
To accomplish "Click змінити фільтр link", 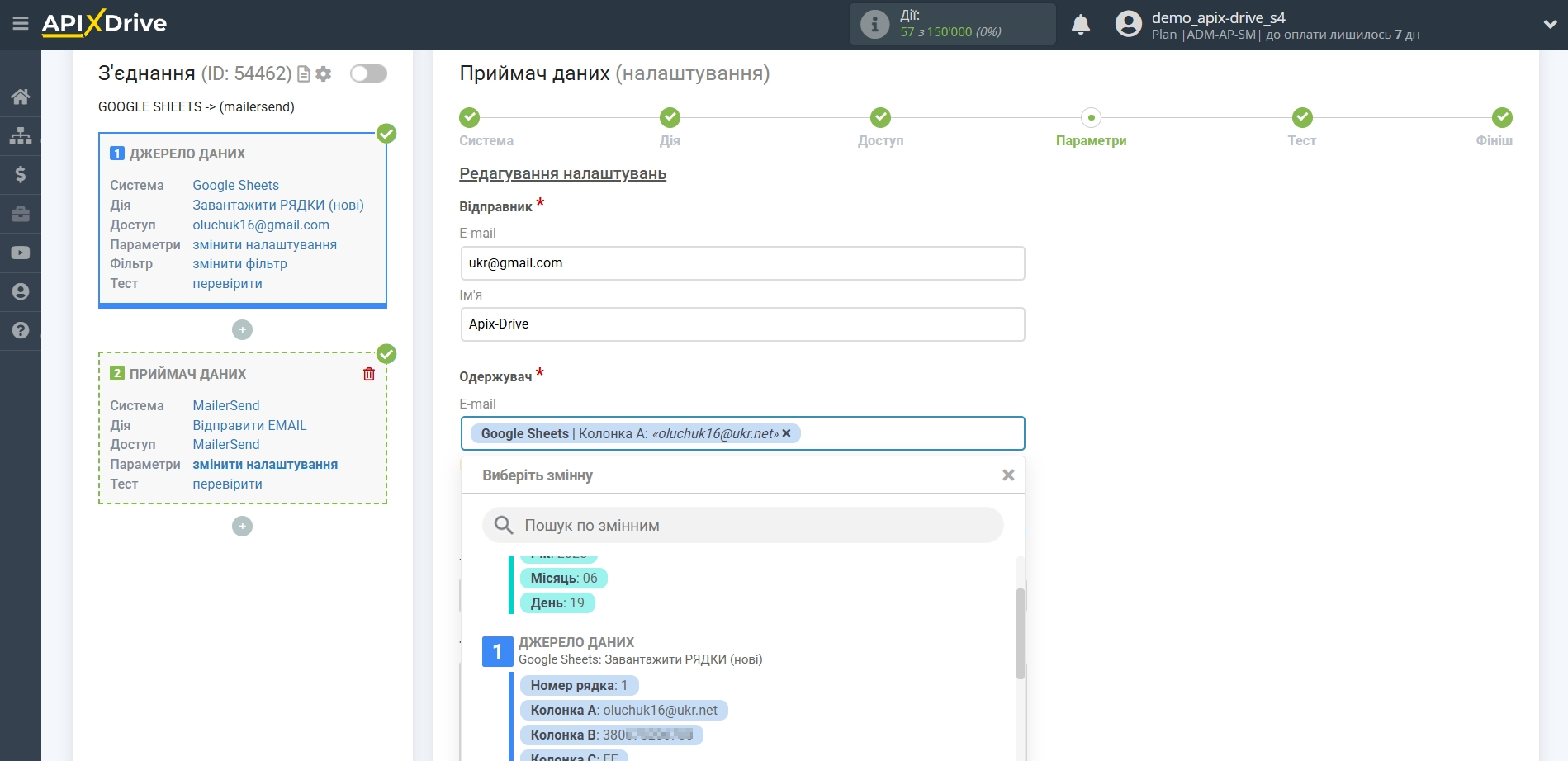I will click(x=239, y=263).
